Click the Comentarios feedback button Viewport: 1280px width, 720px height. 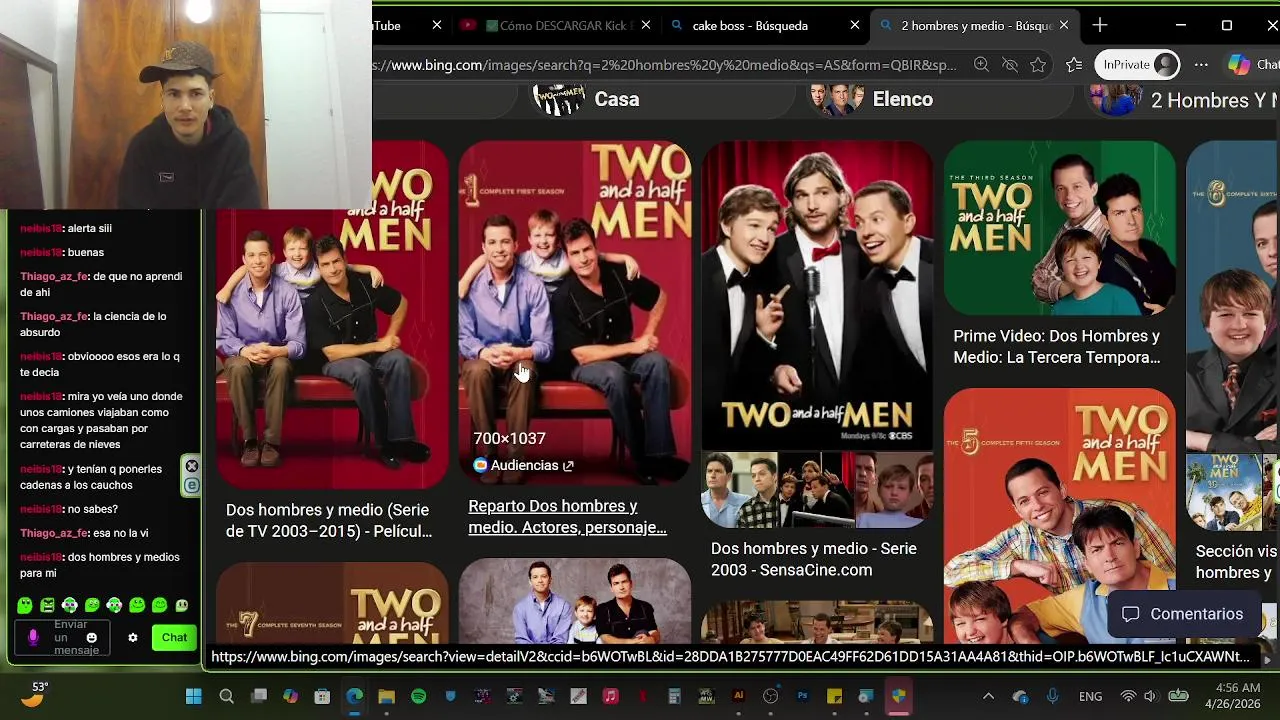[x=1183, y=614]
